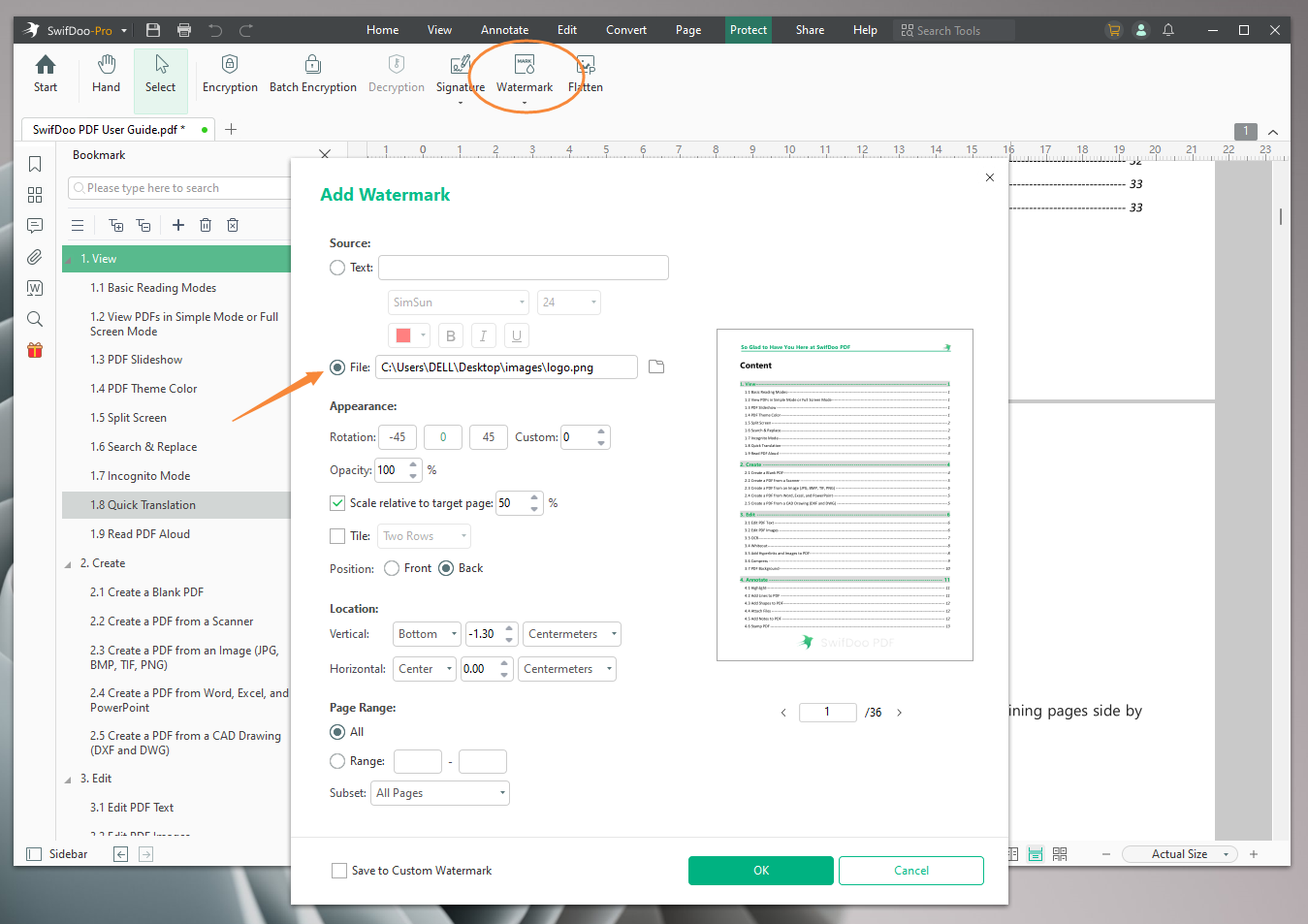Select the Hand tool

106,74
